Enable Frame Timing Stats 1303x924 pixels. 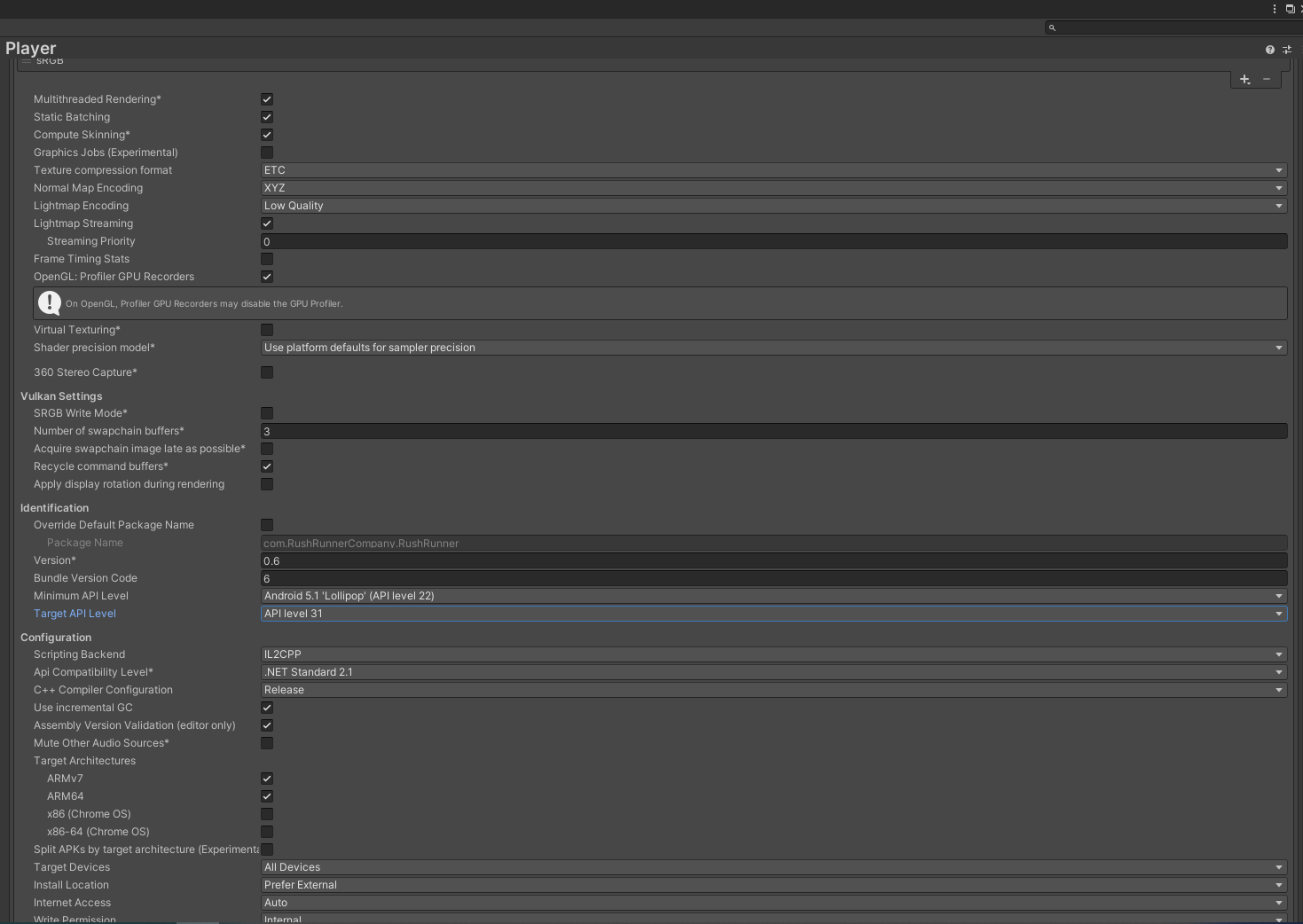[267, 258]
